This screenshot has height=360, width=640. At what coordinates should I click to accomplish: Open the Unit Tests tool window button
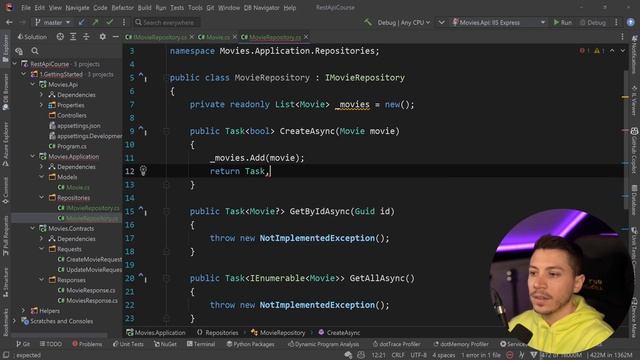[x=128, y=344]
